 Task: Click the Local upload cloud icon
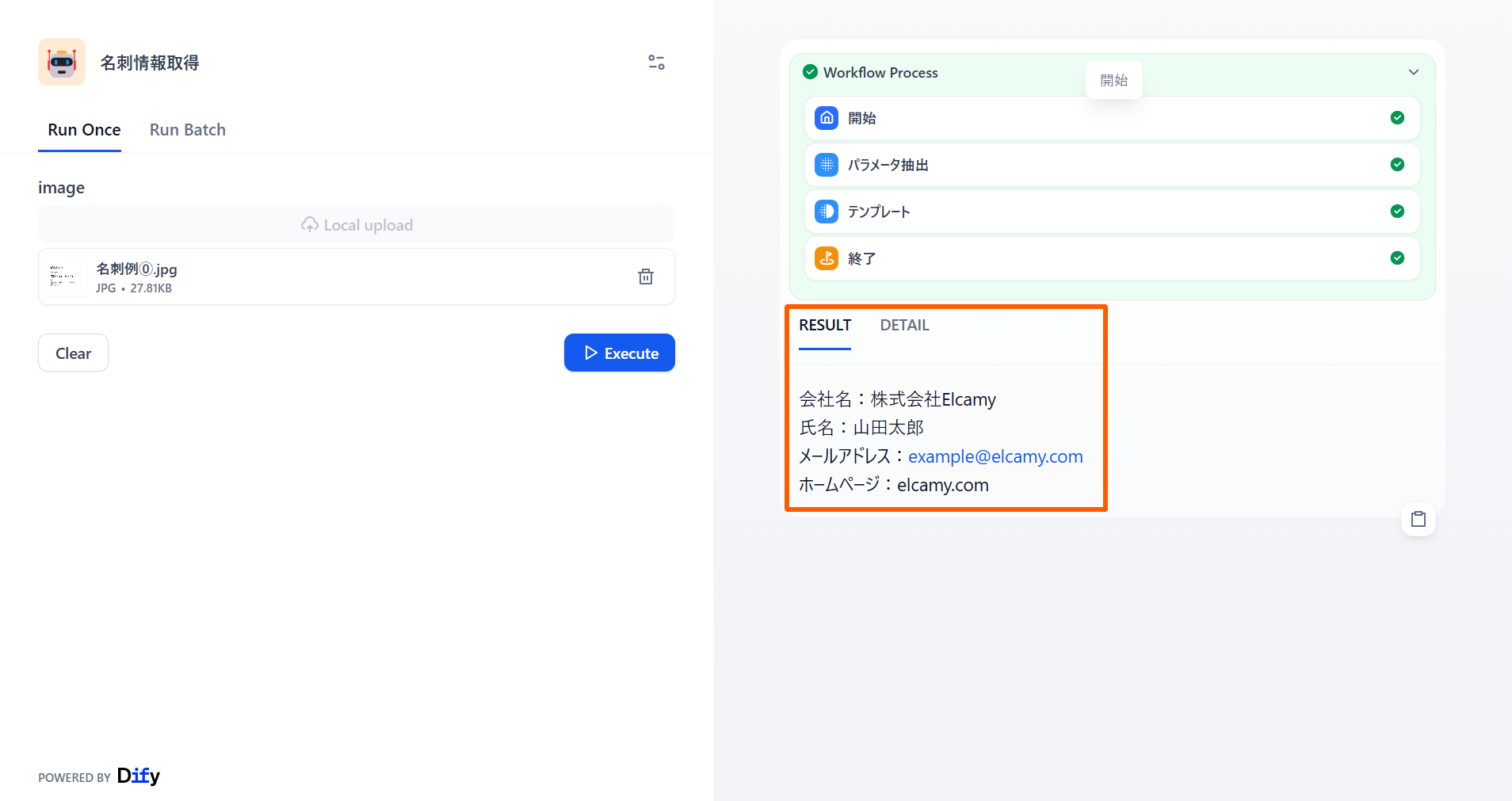click(310, 225)
